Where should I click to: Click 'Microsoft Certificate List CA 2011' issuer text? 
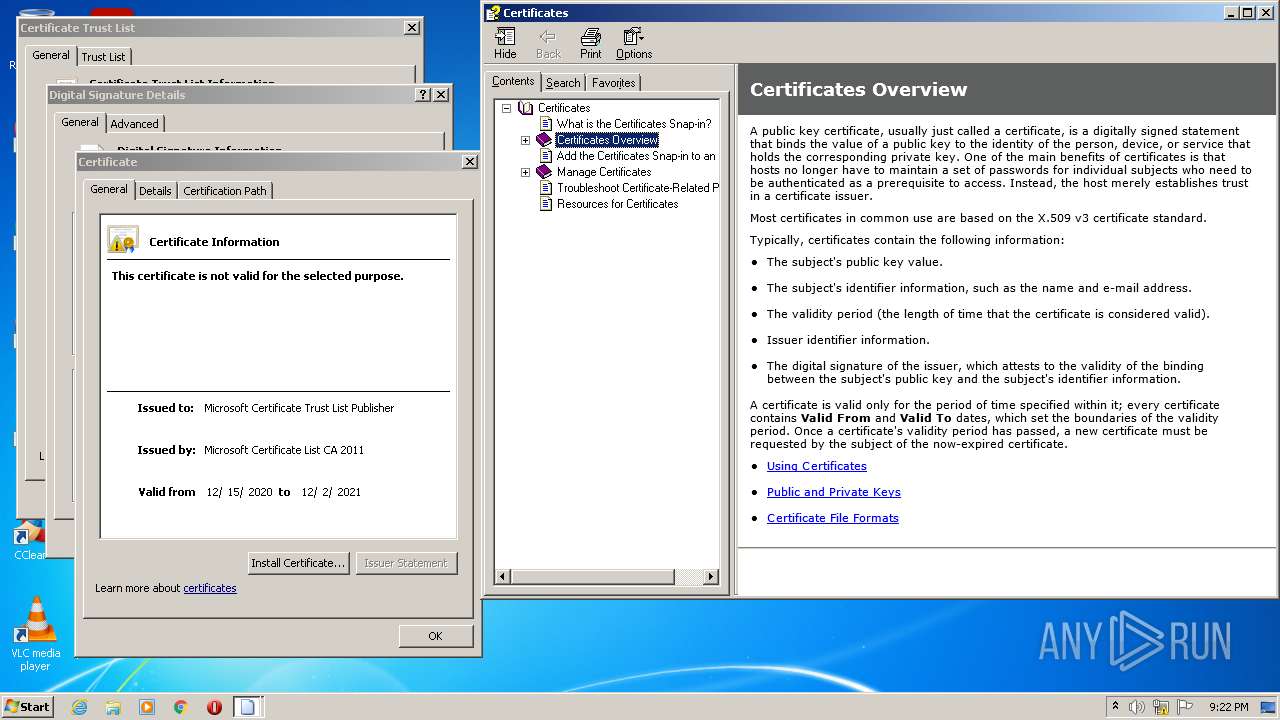click(284, 450)
